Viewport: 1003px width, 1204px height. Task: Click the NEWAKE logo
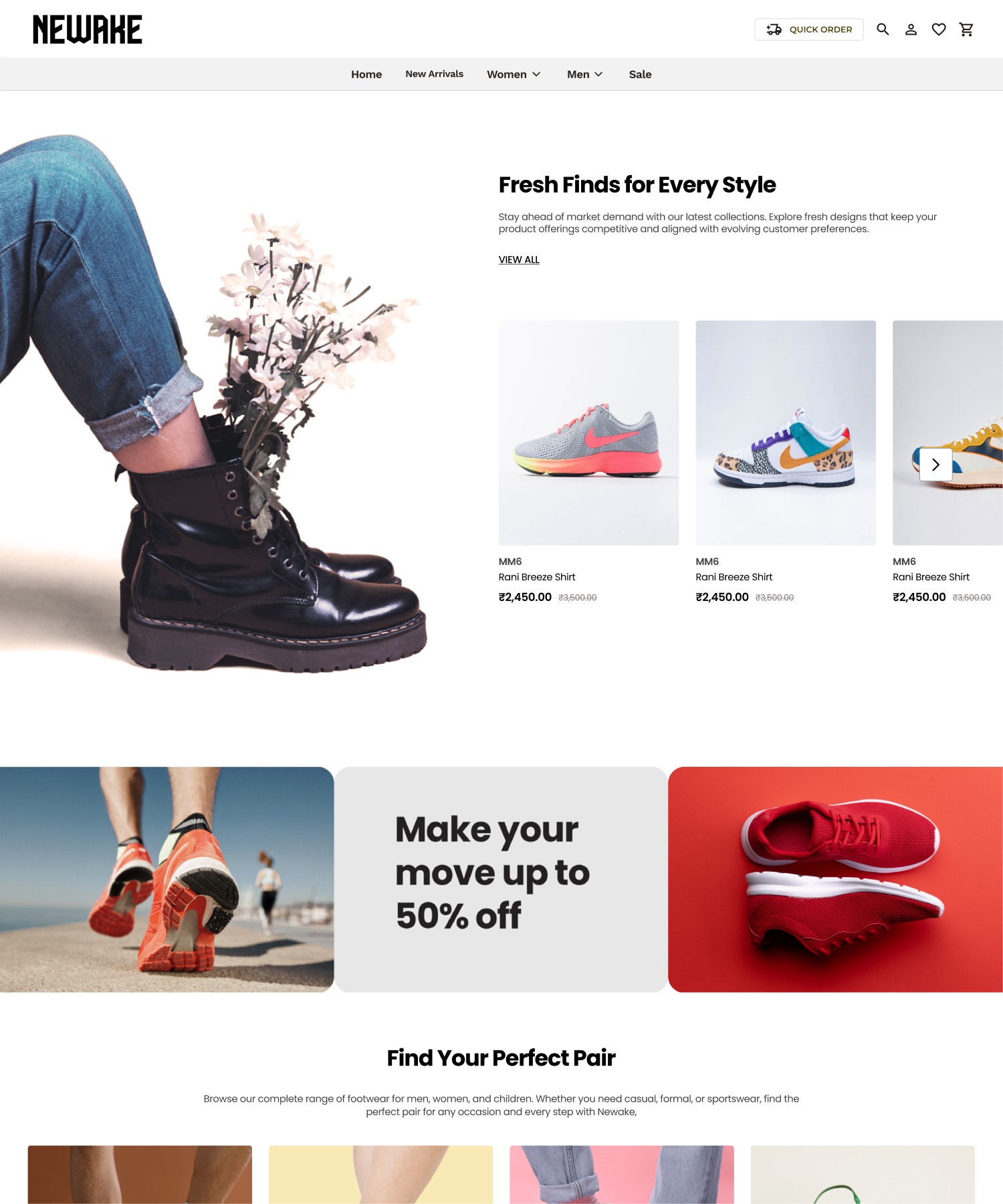88,29
